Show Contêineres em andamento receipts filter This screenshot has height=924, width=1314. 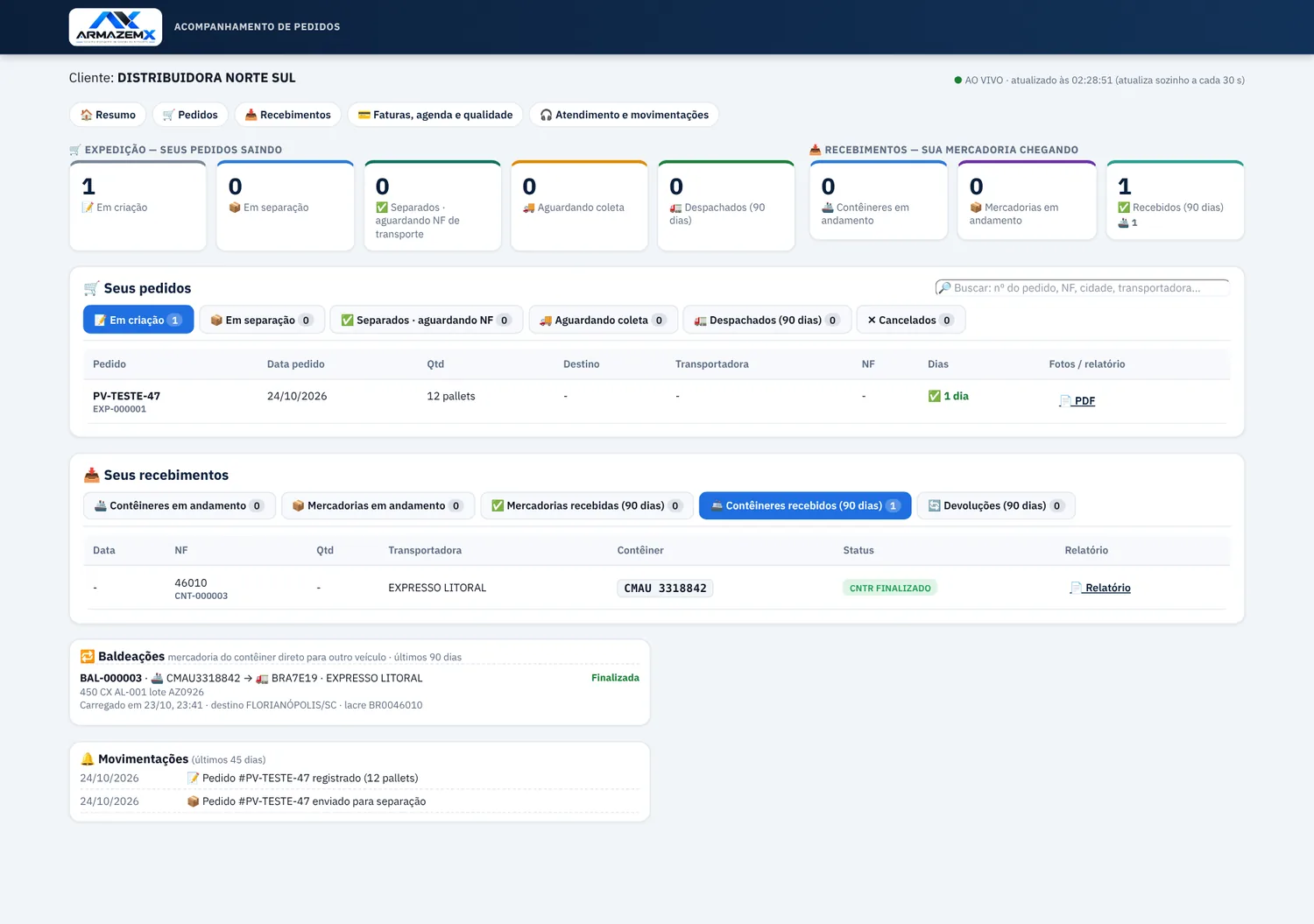(x=180, y=505)
